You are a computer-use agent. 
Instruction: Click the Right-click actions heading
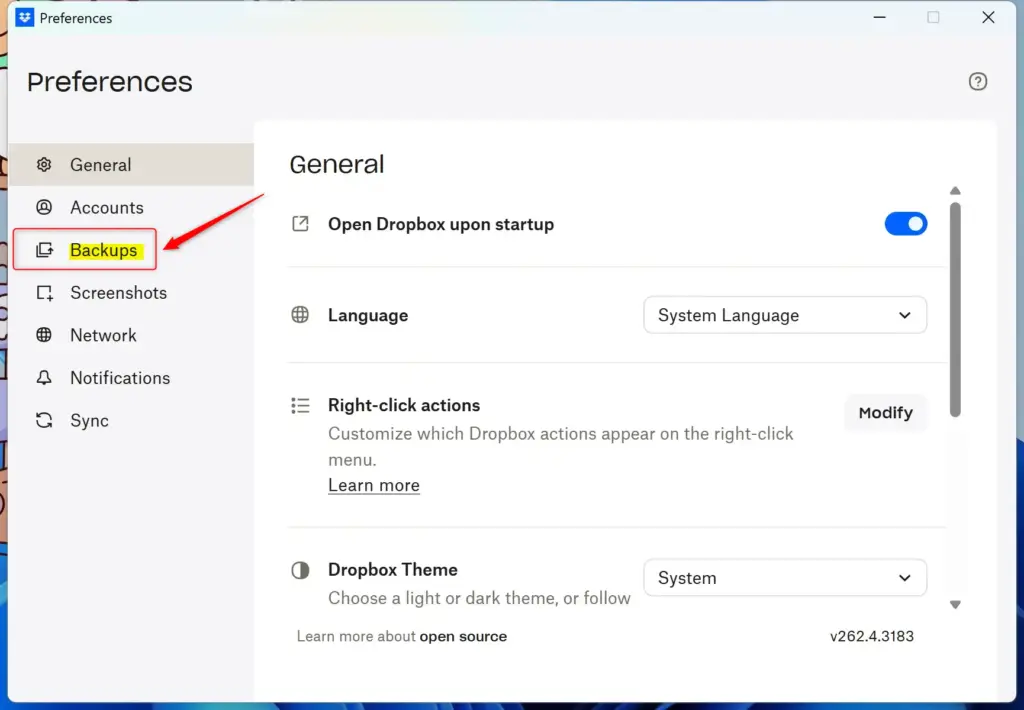[404, 405]
